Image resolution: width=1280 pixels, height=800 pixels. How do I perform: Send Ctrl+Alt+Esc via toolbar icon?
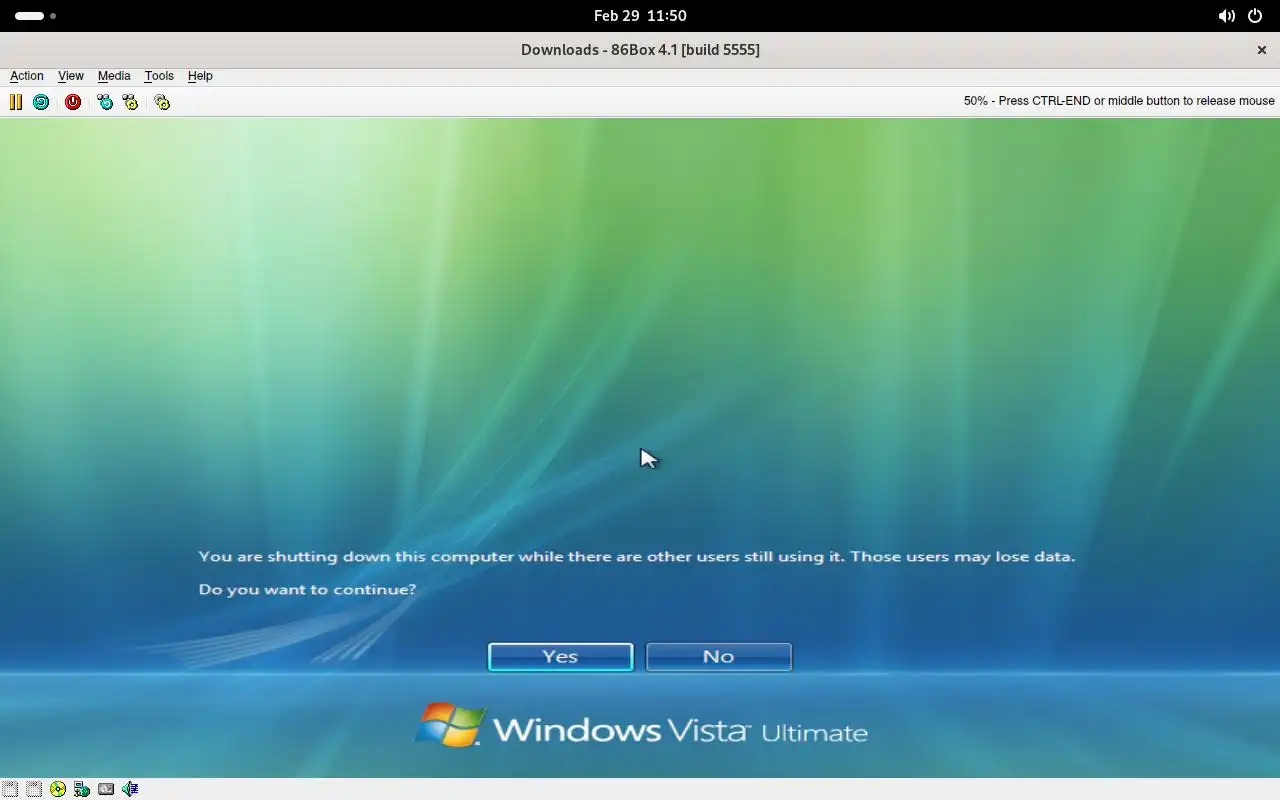pyautogui.click(x=130, y=102)
